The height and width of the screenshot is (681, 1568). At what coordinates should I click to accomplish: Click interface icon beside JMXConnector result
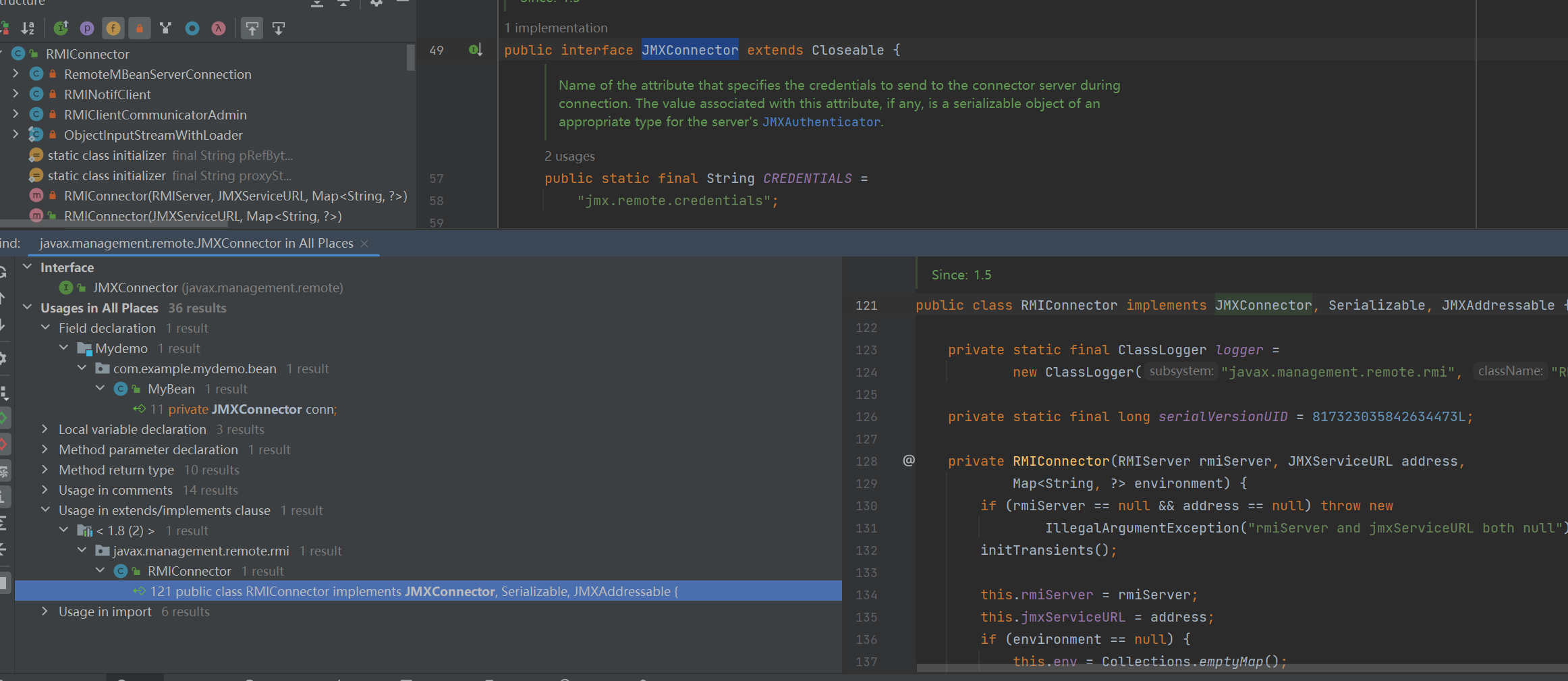66,288
